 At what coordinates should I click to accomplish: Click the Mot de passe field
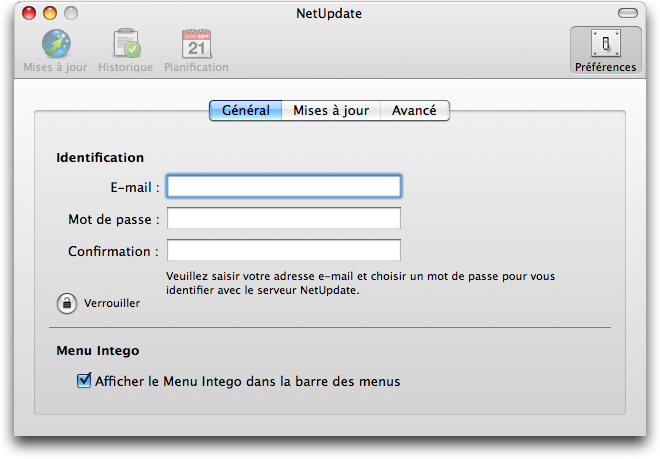[284, 218]
